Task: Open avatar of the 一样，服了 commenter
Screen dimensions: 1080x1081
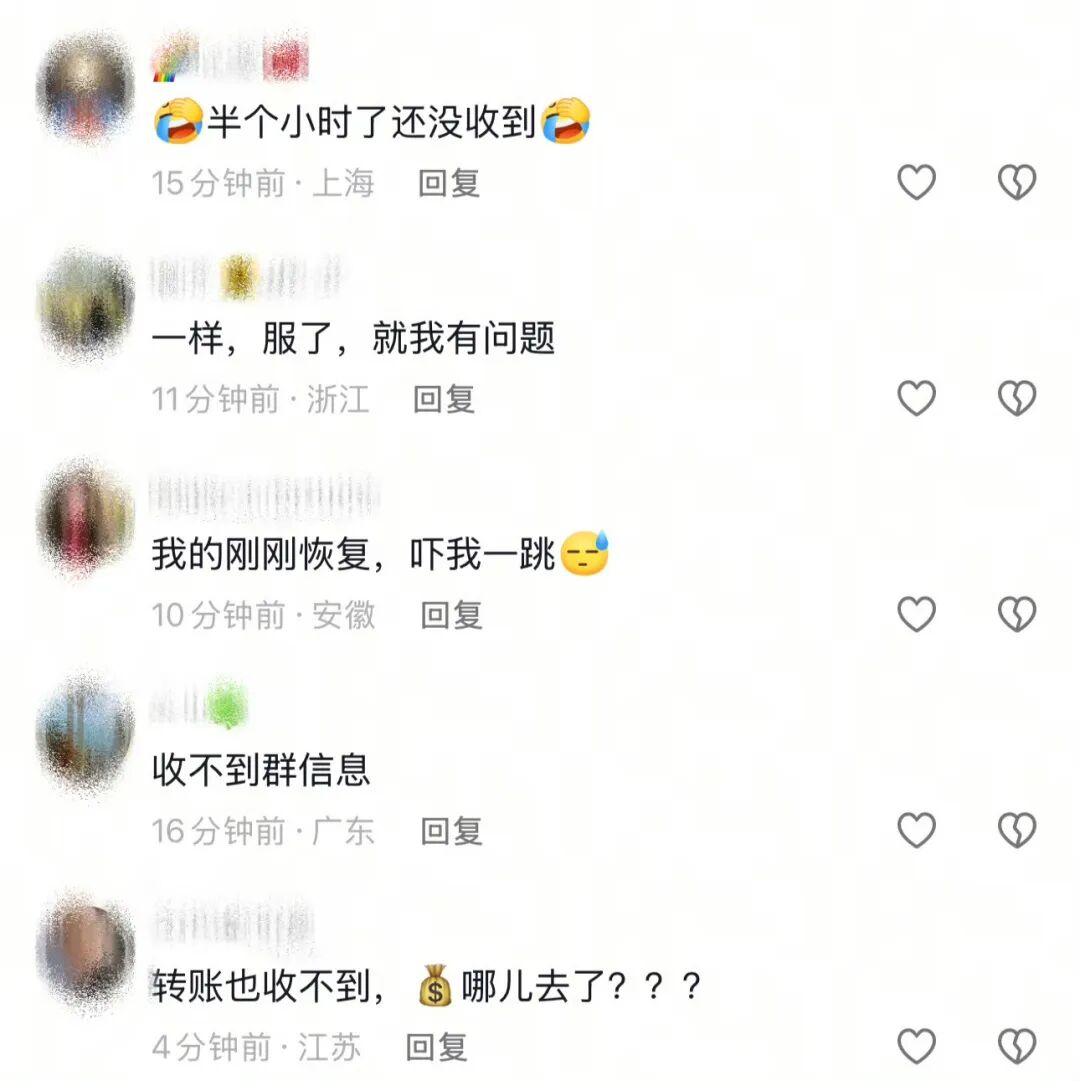Action: click(x=85, y=305)
